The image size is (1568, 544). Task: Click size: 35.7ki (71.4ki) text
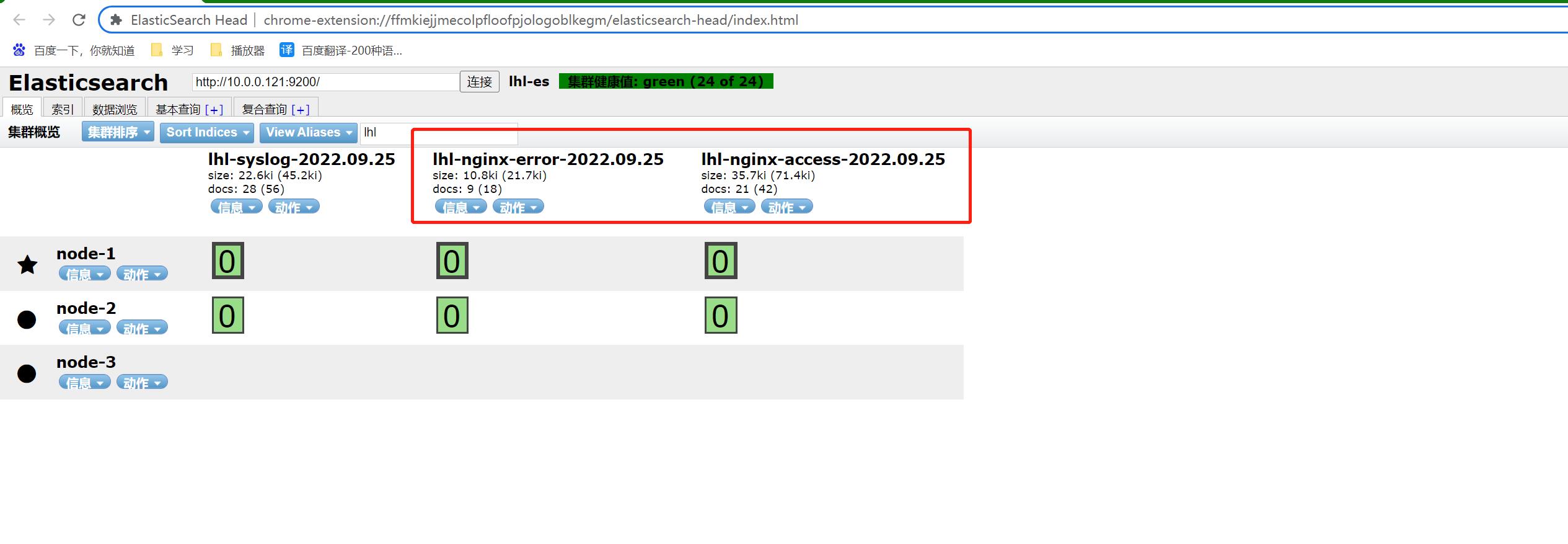click(758, 176)
